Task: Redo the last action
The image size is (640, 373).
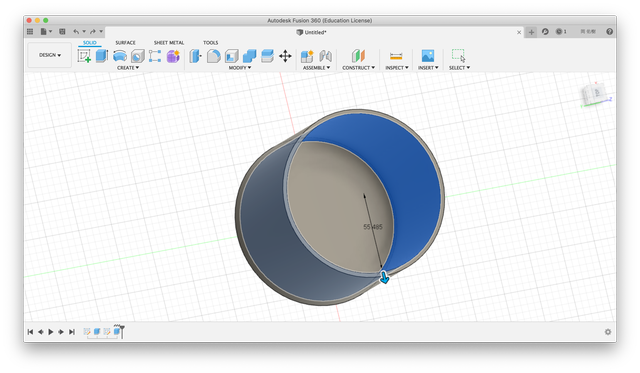Action: 93,31
